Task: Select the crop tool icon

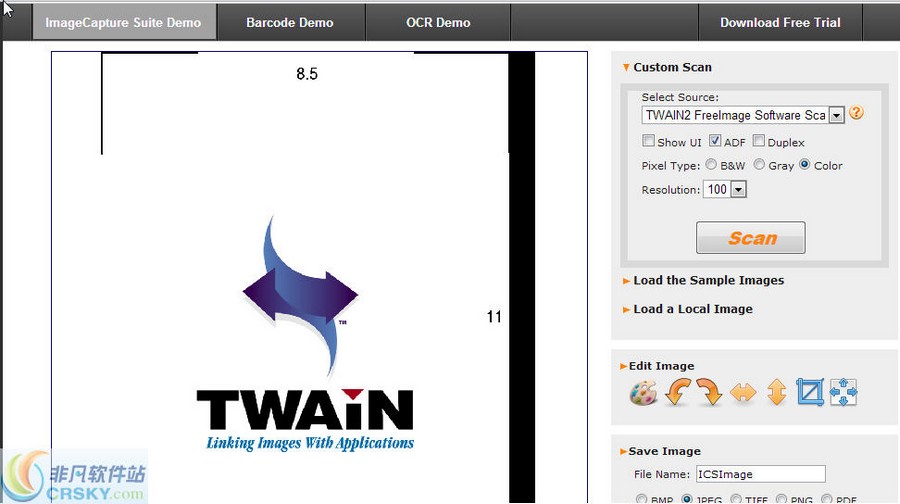Action: point(810,393)
